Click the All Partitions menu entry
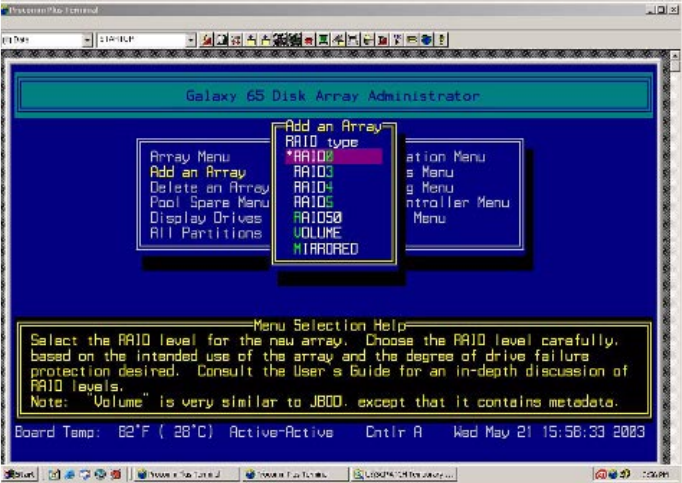682x483 pixels. click(x=205, y=233)
